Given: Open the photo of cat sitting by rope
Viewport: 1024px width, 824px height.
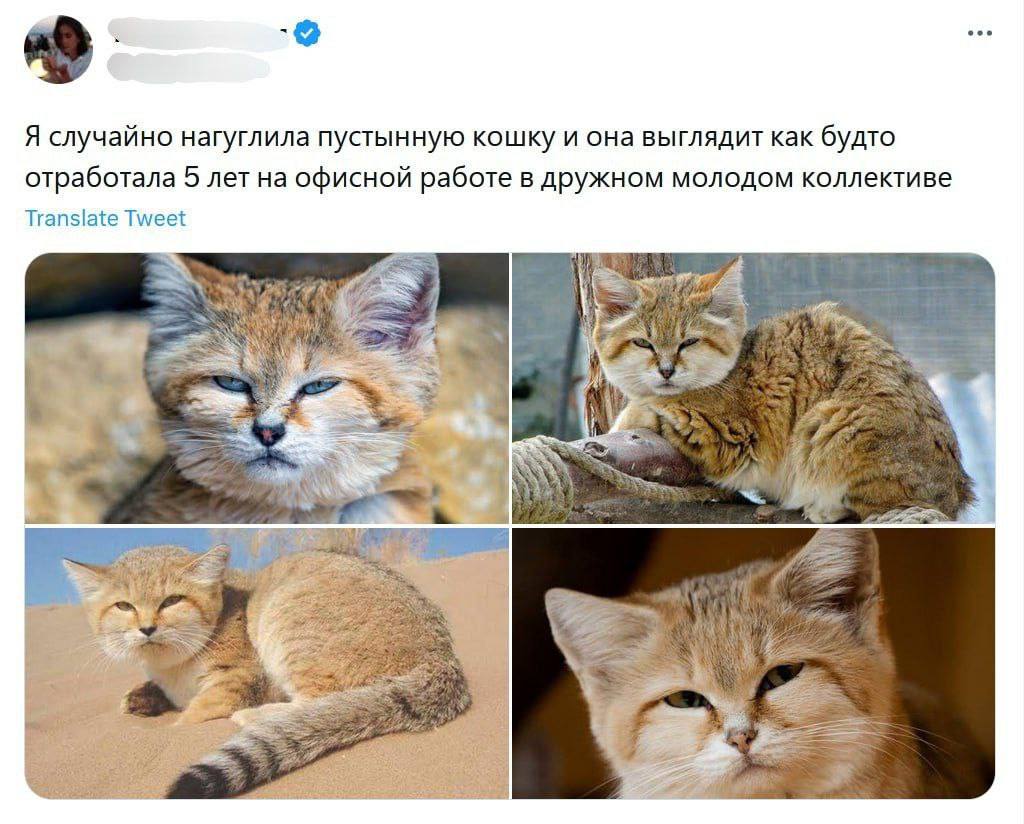Looking at the screenshot, I should (x=753, y=388).
